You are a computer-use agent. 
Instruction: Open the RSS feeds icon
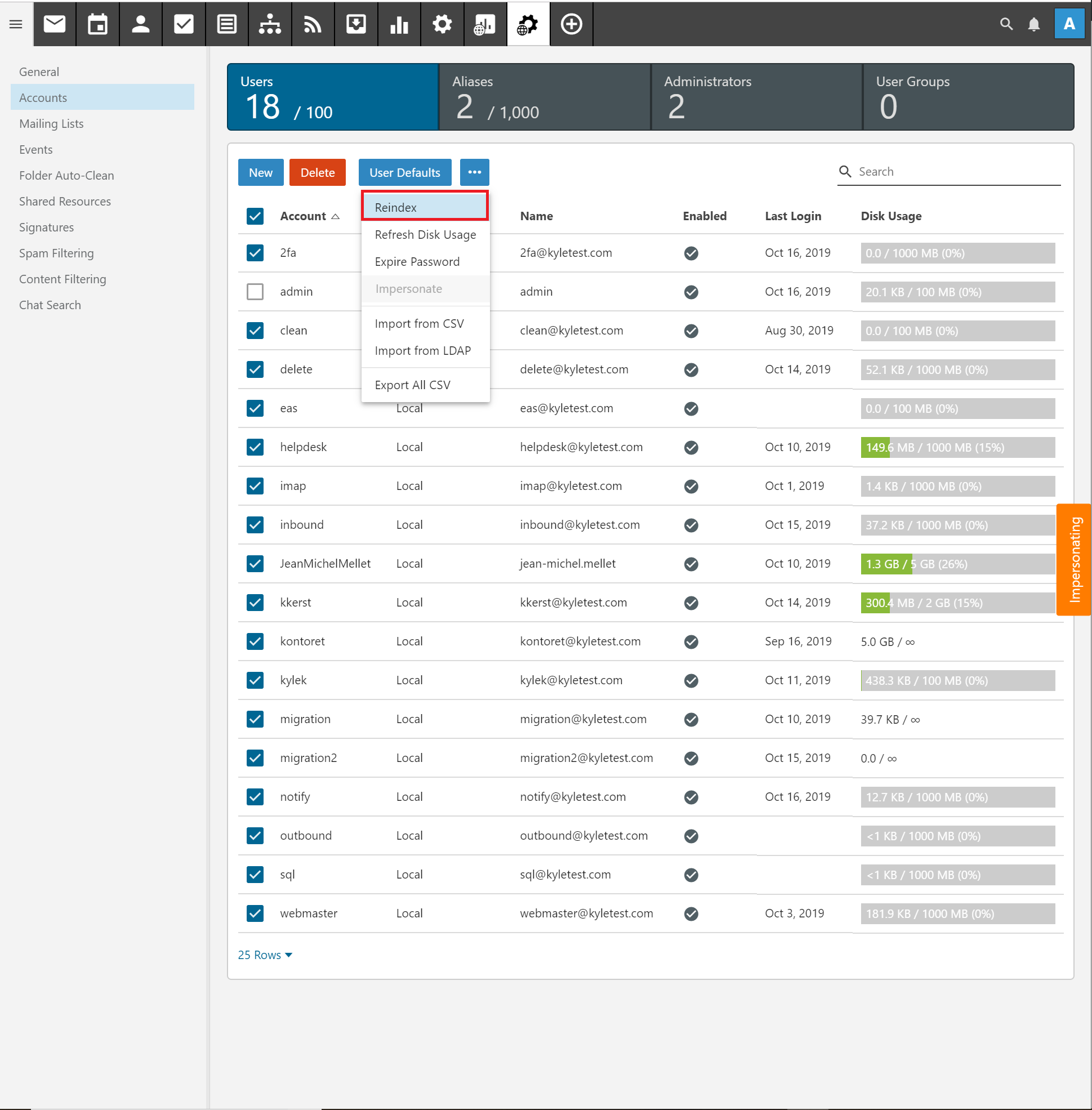(313, 24)
